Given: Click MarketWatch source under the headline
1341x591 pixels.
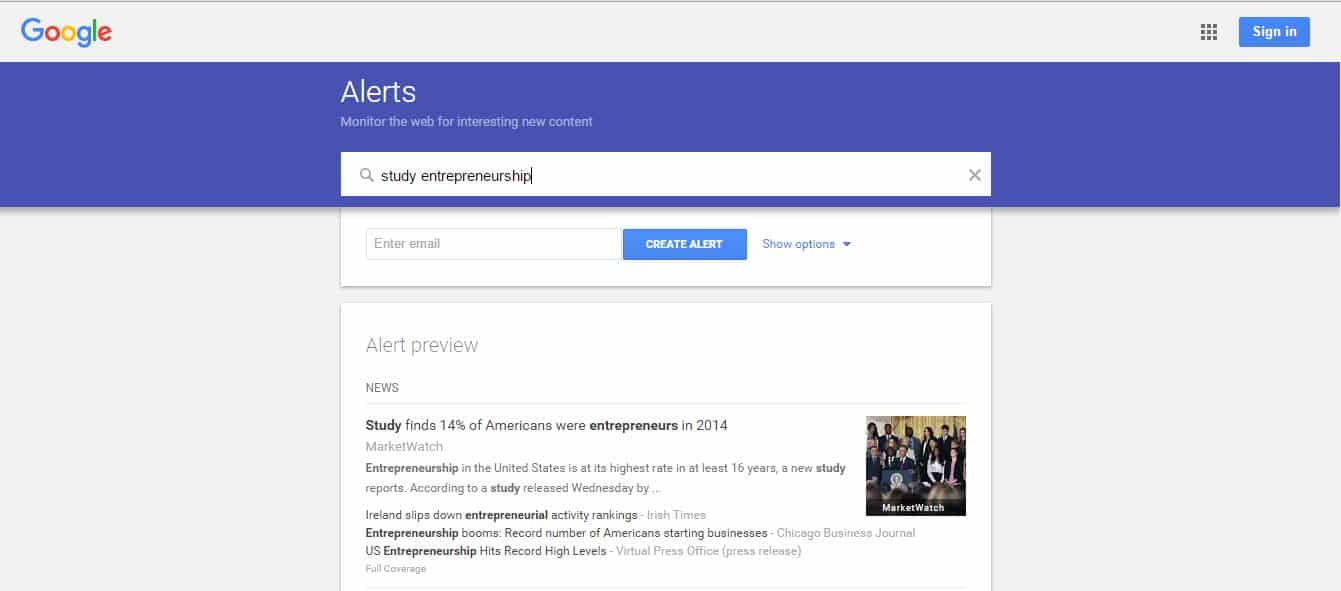Looking at the screenshot, I should pos(404,446).
